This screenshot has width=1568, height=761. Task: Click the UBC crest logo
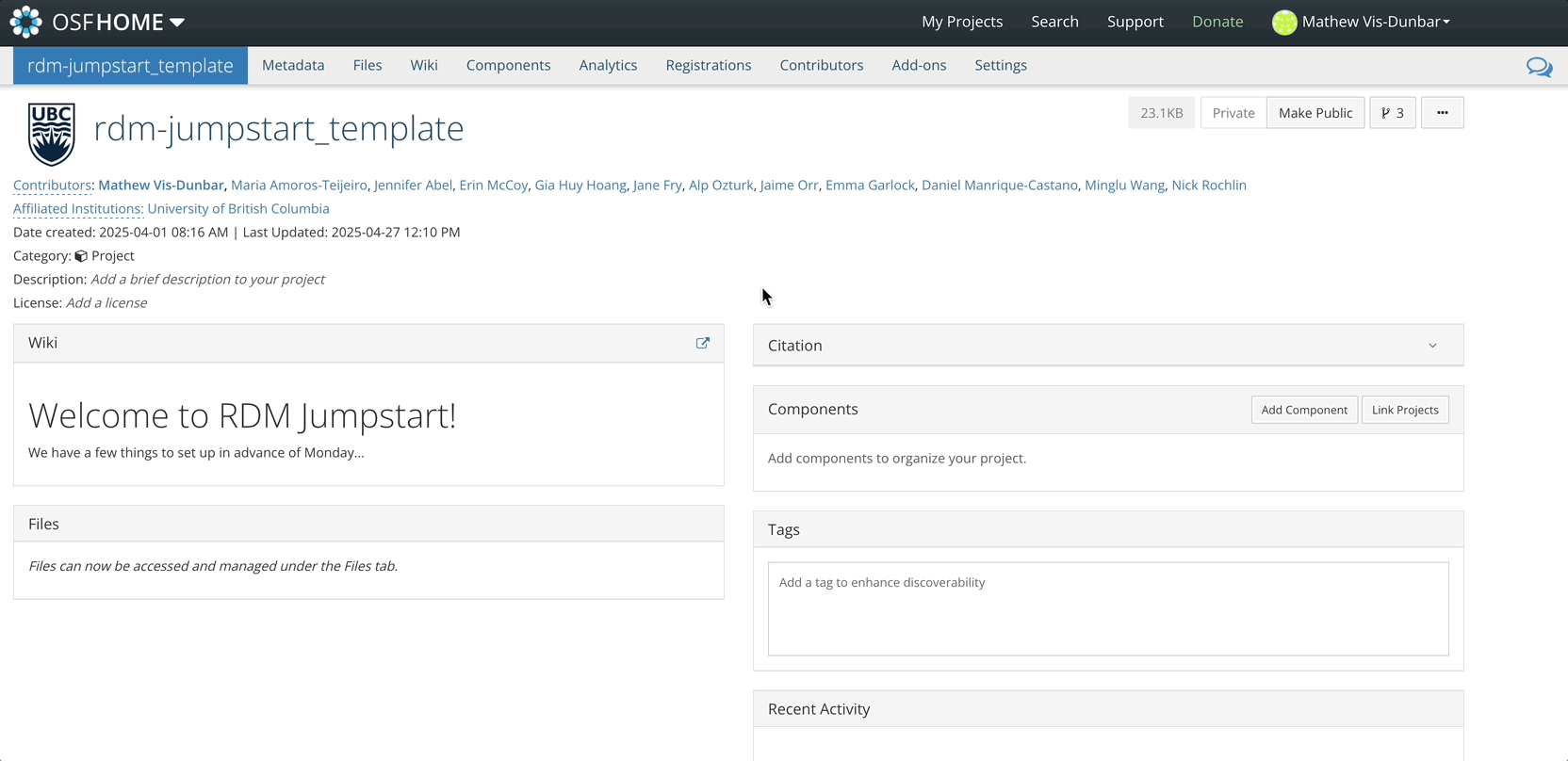(52, 134)
